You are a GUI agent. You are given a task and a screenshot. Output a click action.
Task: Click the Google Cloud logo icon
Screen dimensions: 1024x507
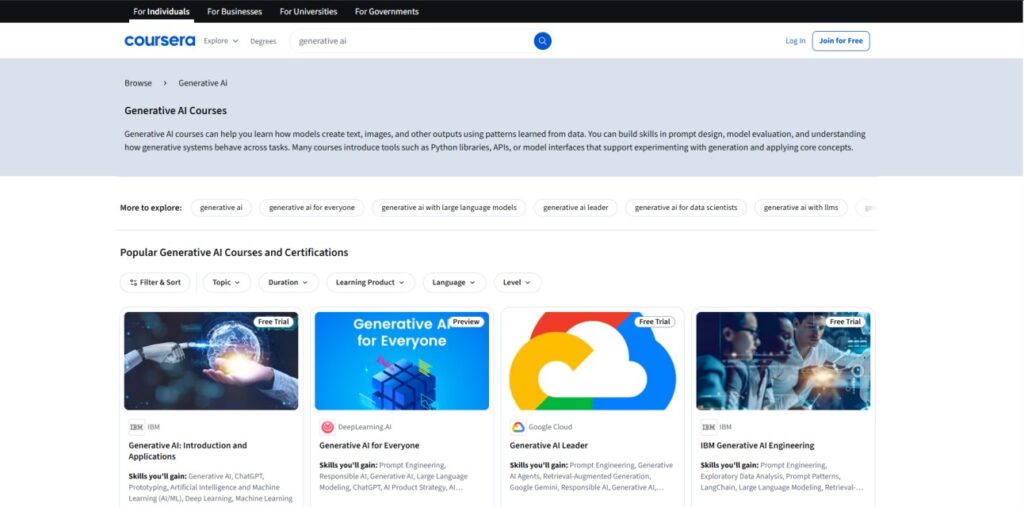tap(518, 427)
